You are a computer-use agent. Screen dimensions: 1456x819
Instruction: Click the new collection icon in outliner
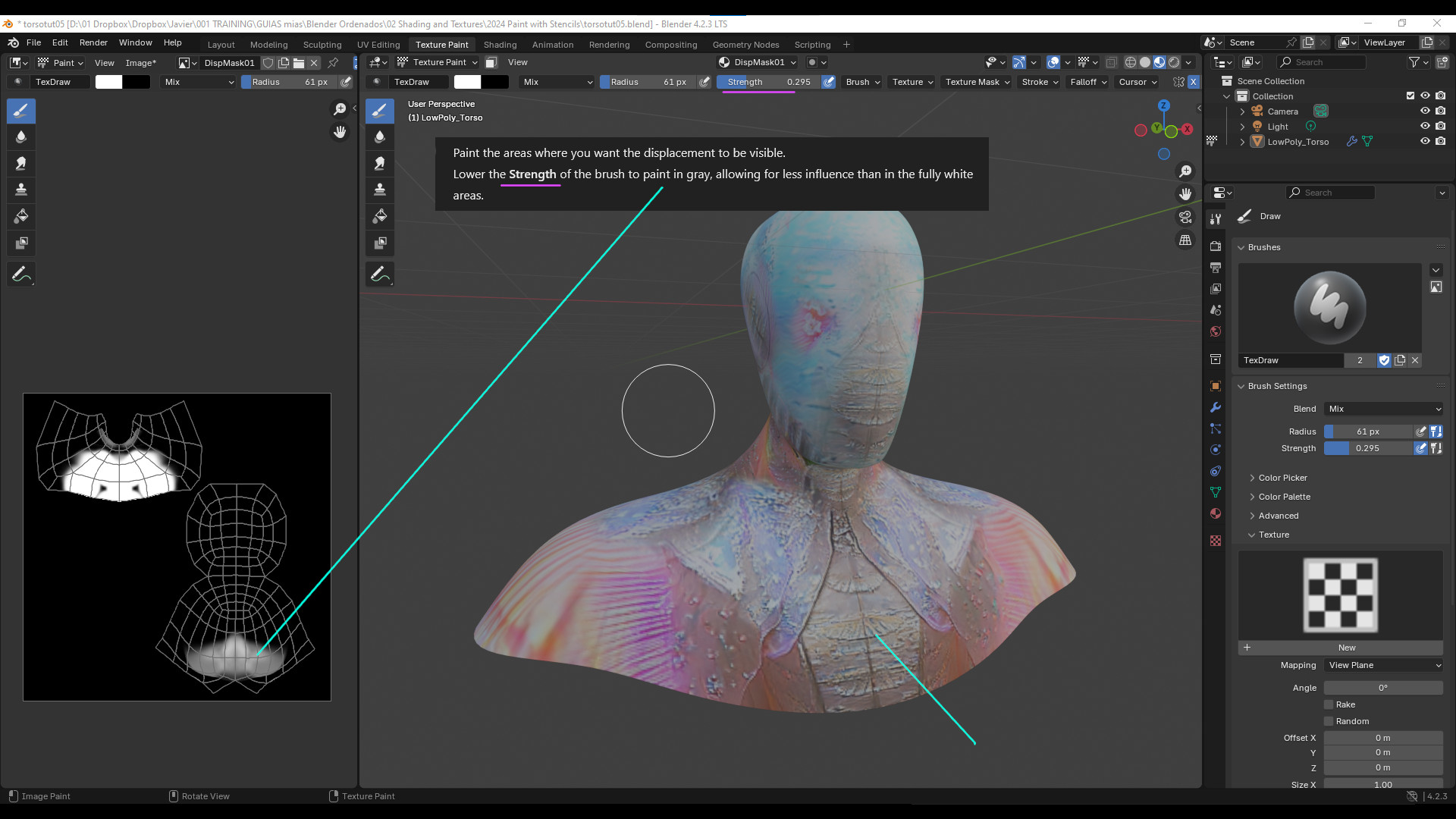(x=1442, y=62)
